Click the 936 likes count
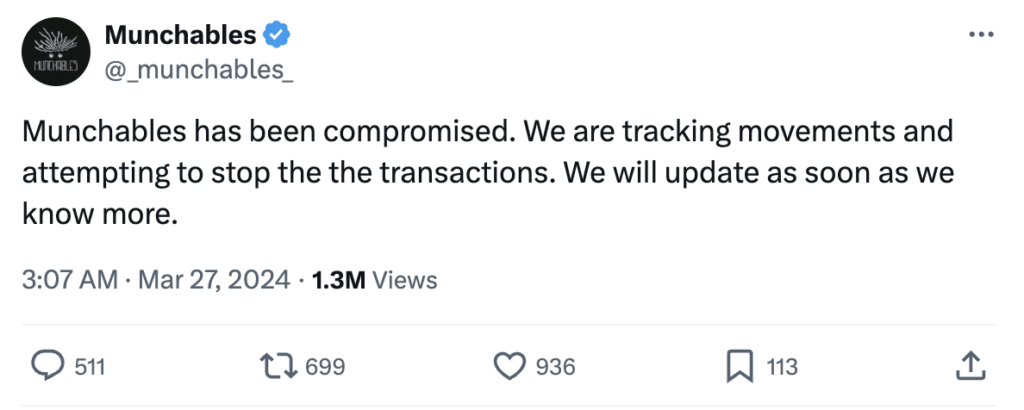1024x410 pixels. [x=555, y=367]
